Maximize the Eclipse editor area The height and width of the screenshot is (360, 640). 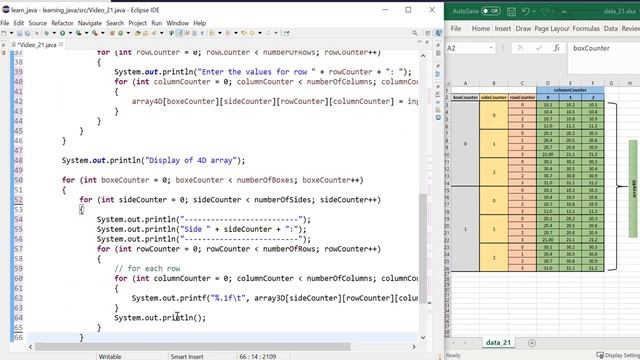click(427, 42)
